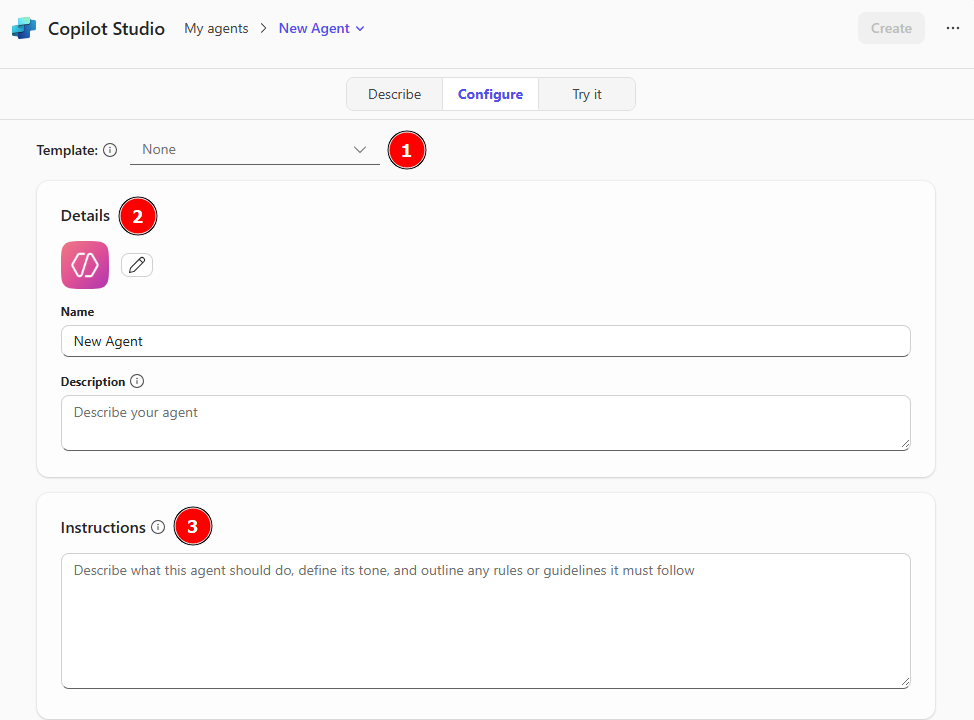Go to My agents breadcrumb link
974x720 pixels.
click(216, 28)
